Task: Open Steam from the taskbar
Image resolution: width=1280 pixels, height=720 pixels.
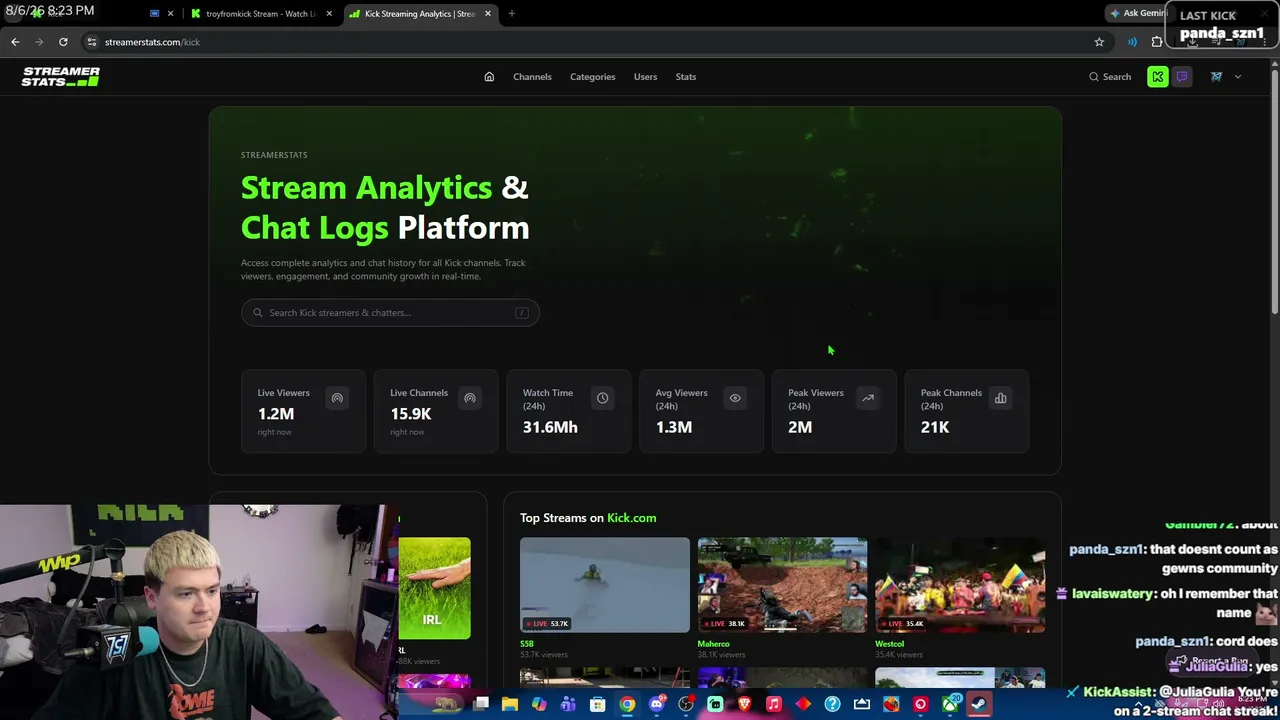Action: tap(979, 705)
